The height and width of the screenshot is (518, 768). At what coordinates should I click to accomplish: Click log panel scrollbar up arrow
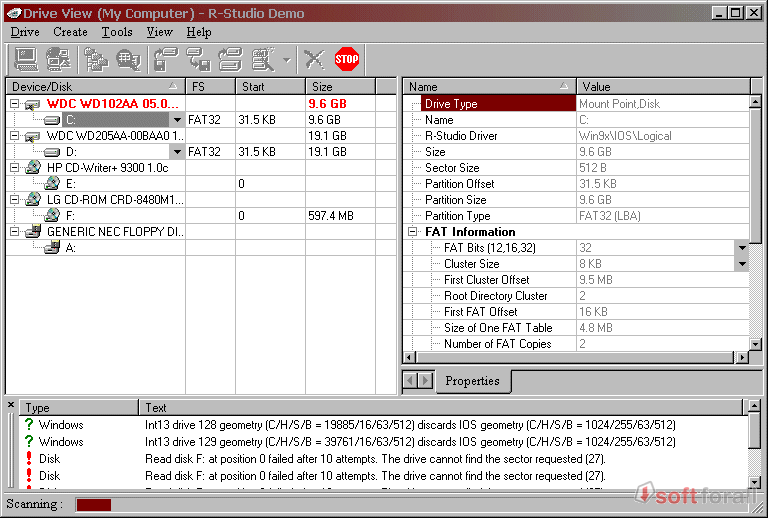coord(754,406)
